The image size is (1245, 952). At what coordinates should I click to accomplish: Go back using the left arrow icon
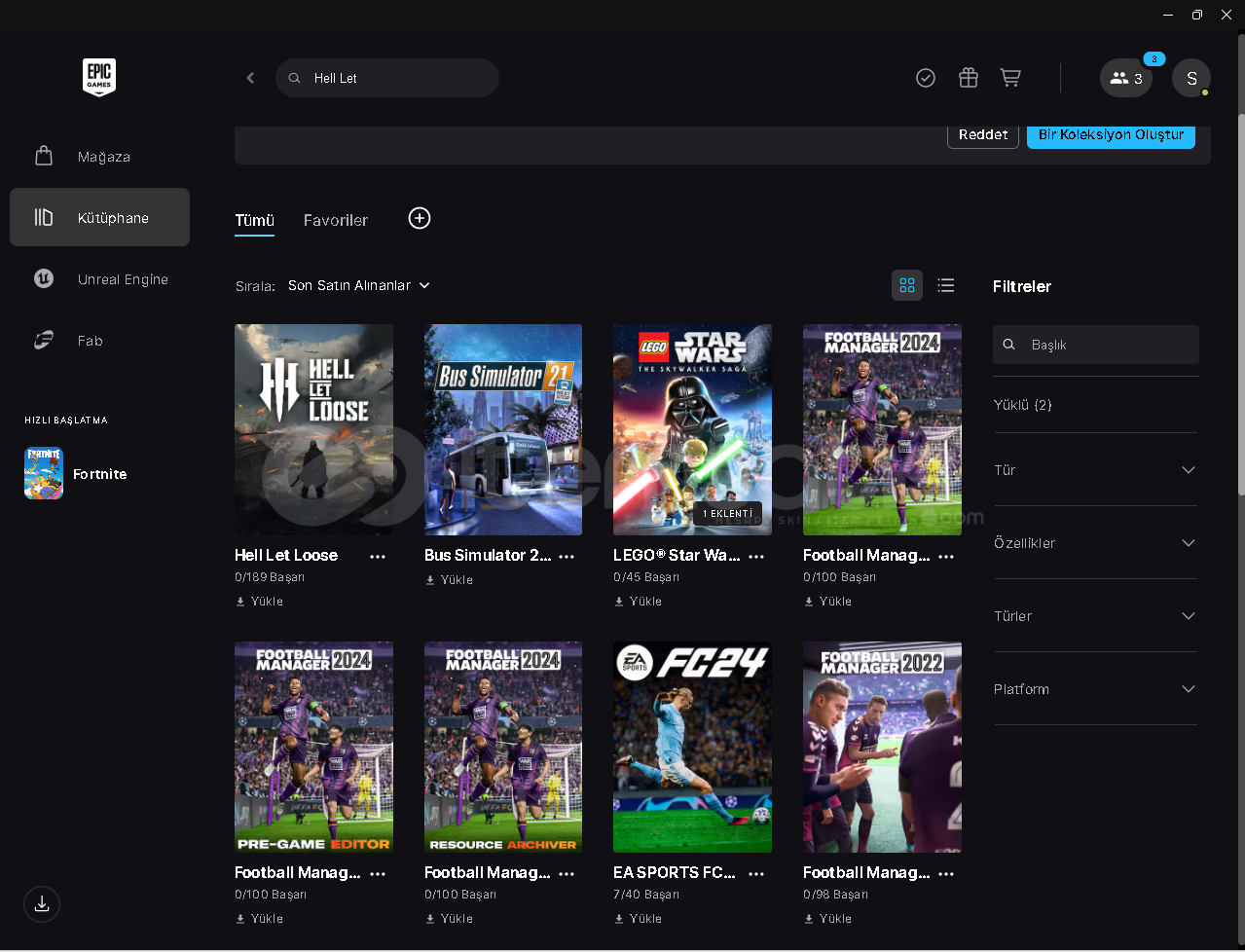(250, 78)
